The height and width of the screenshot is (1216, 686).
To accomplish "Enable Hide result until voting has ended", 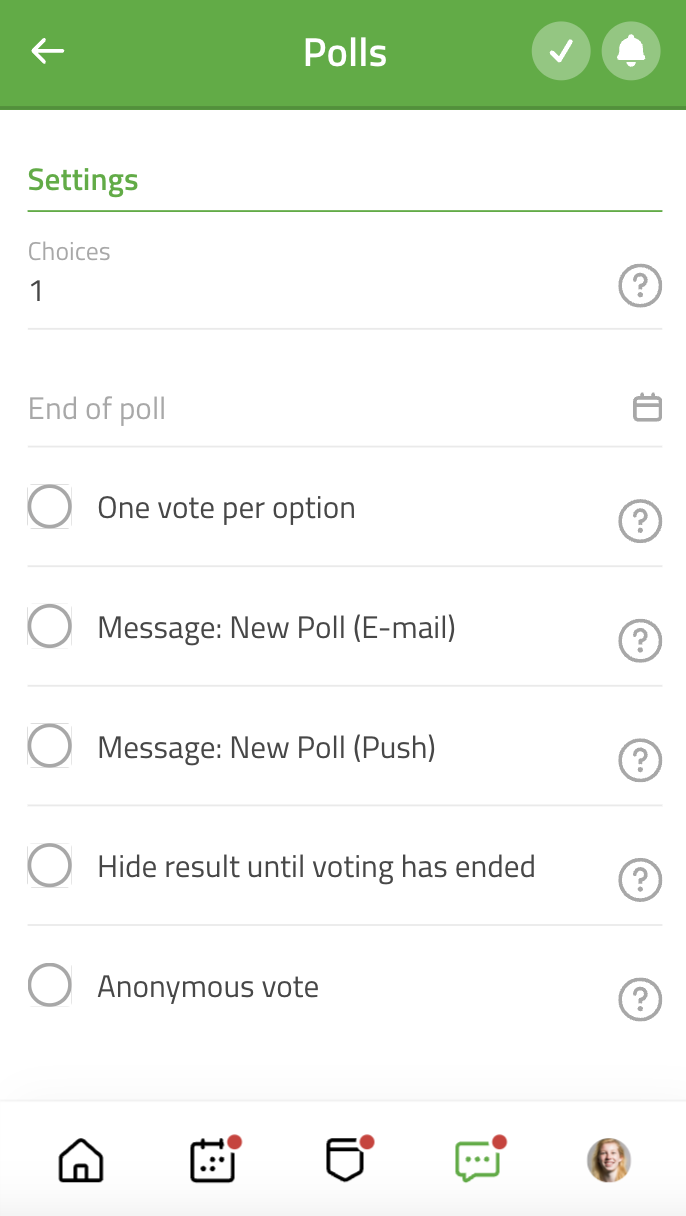I will pos(50,866).
